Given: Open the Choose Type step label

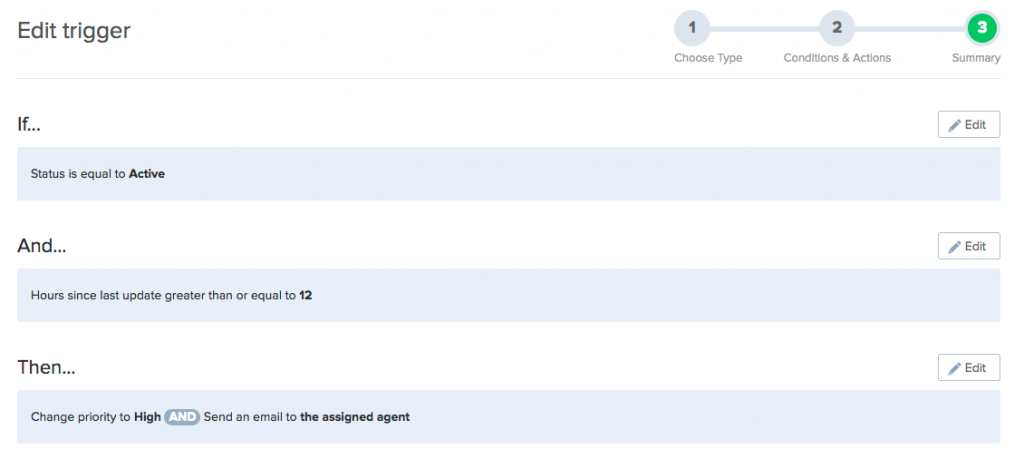Looking at the screenshot, I should 708,58.
